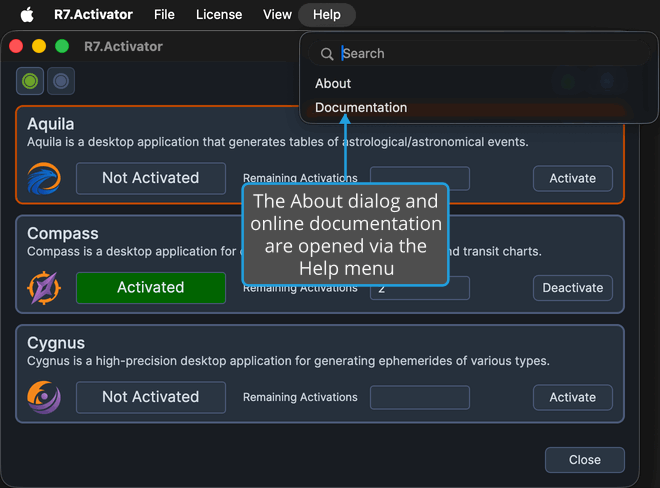Open the File menu
The image size is (660, 488).
(x=164, y=15)
